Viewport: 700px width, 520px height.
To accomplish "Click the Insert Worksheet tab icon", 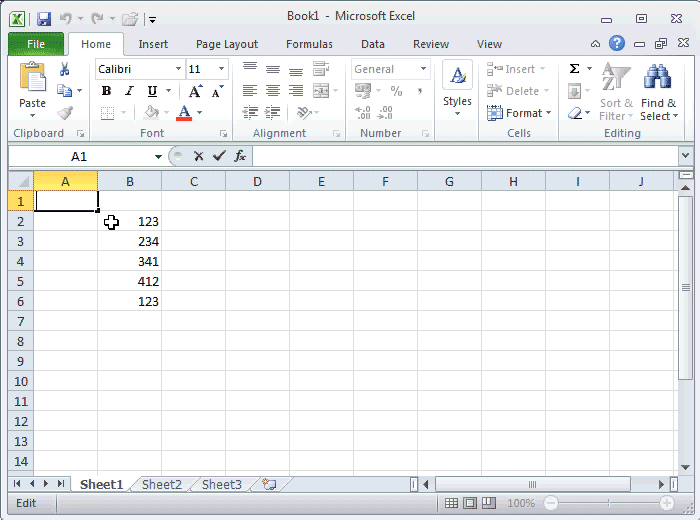I will click(x=268, y=484).
